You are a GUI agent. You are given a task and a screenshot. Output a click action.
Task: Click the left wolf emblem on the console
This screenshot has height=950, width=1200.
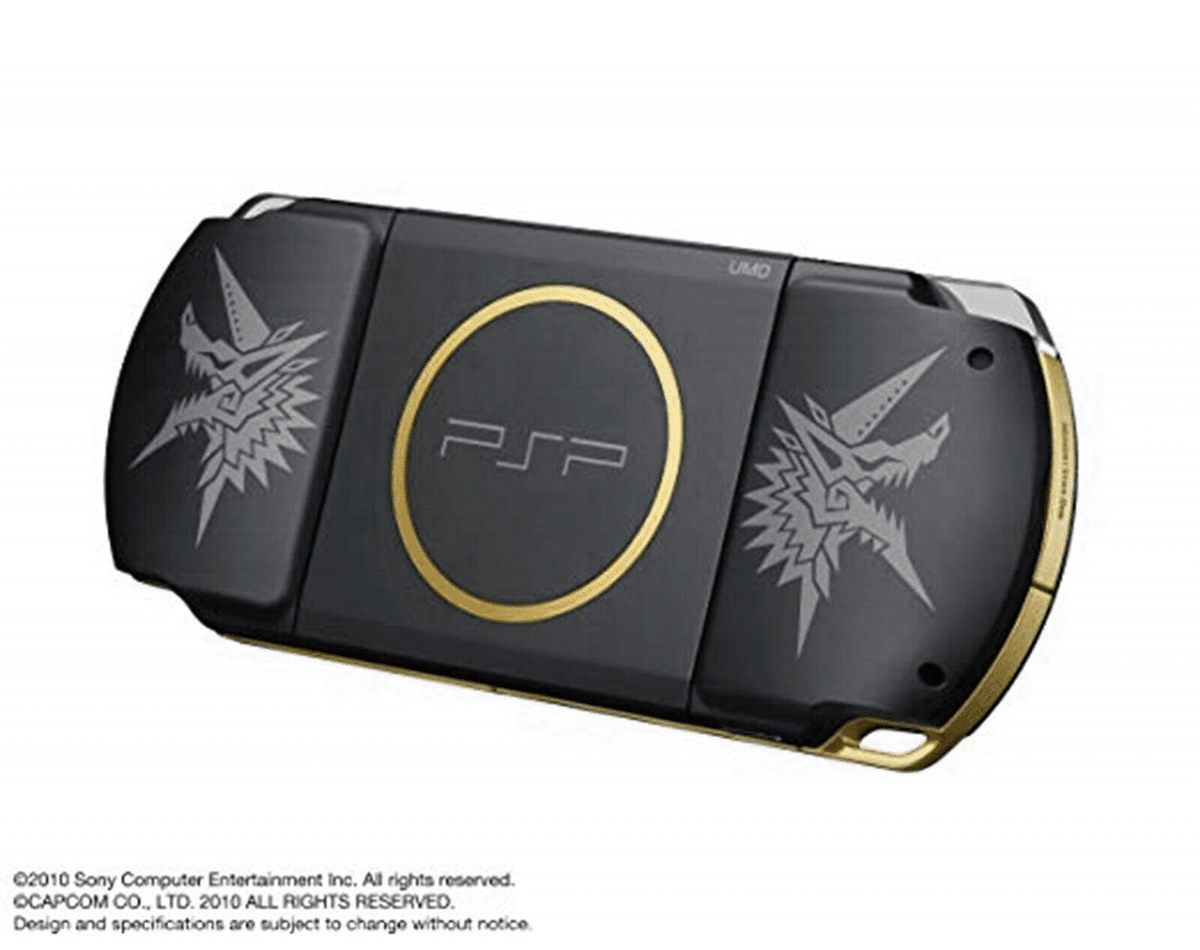[x=229, y=397]
